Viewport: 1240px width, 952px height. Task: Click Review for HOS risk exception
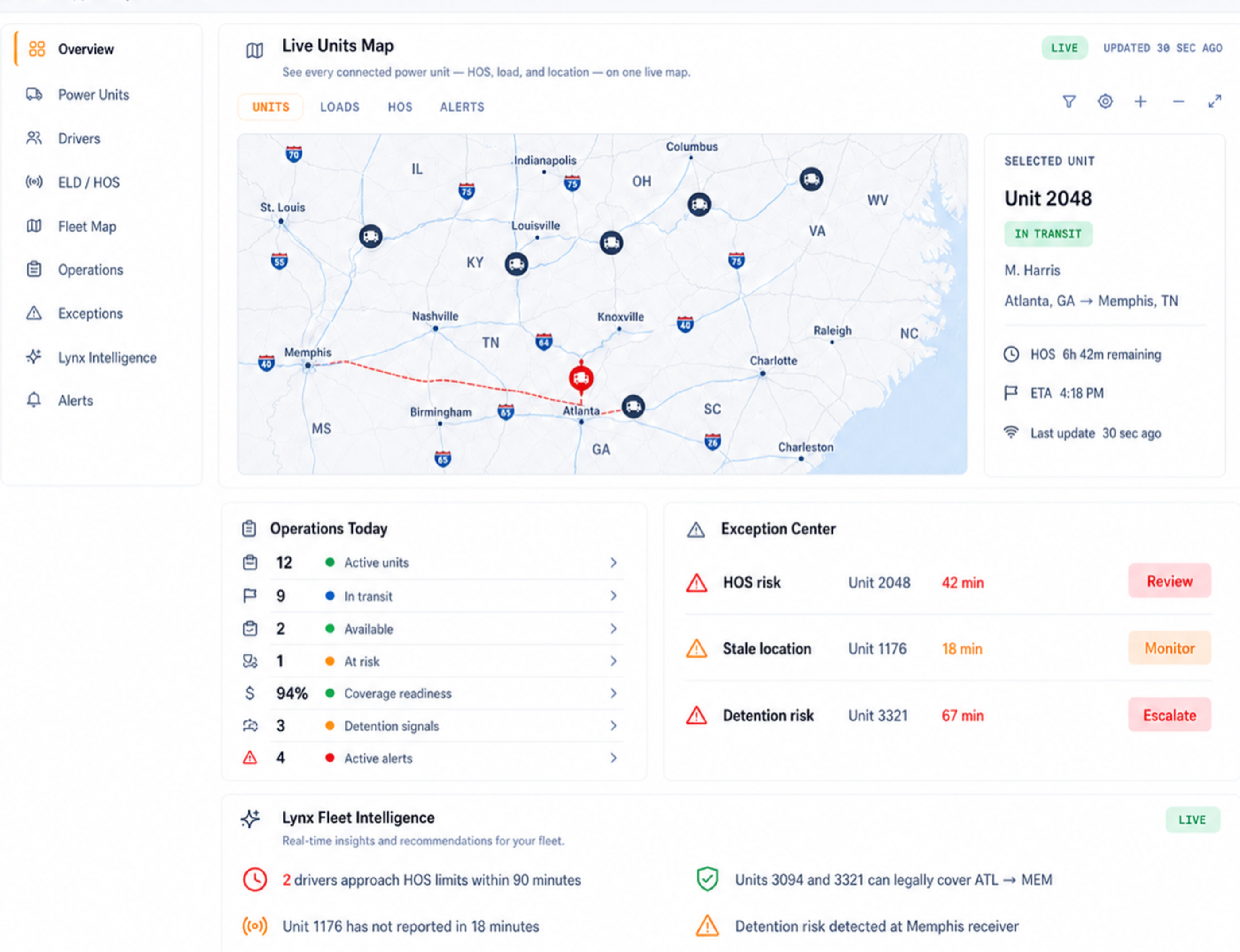(1170, 581)
